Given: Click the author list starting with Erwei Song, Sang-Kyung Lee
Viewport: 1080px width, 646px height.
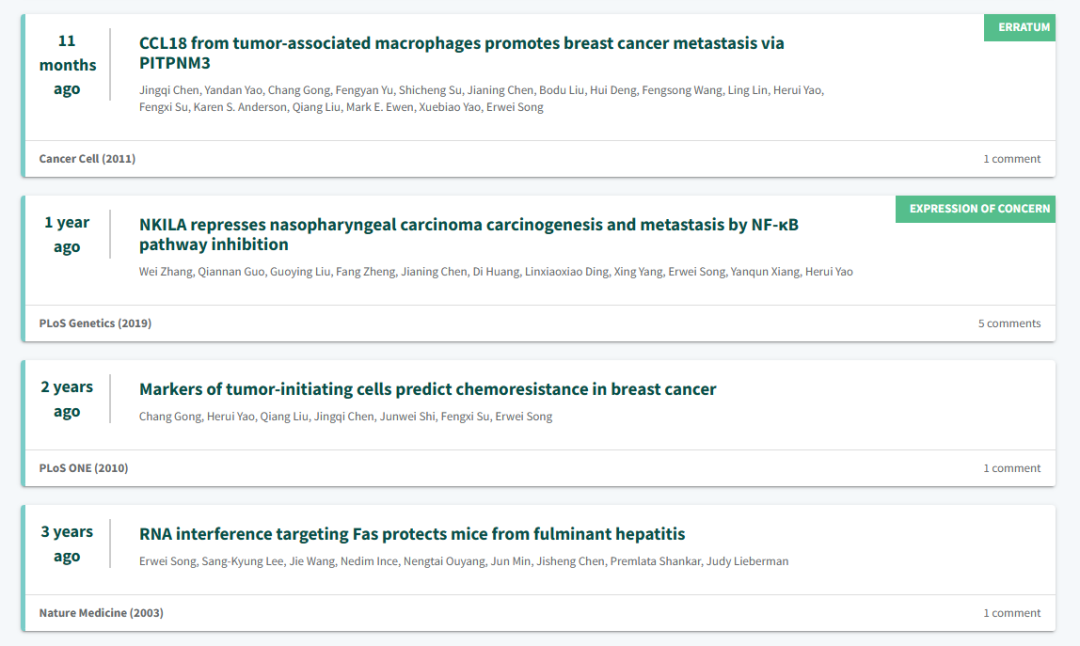Looking at the screenshot, I should pos(464,561).
